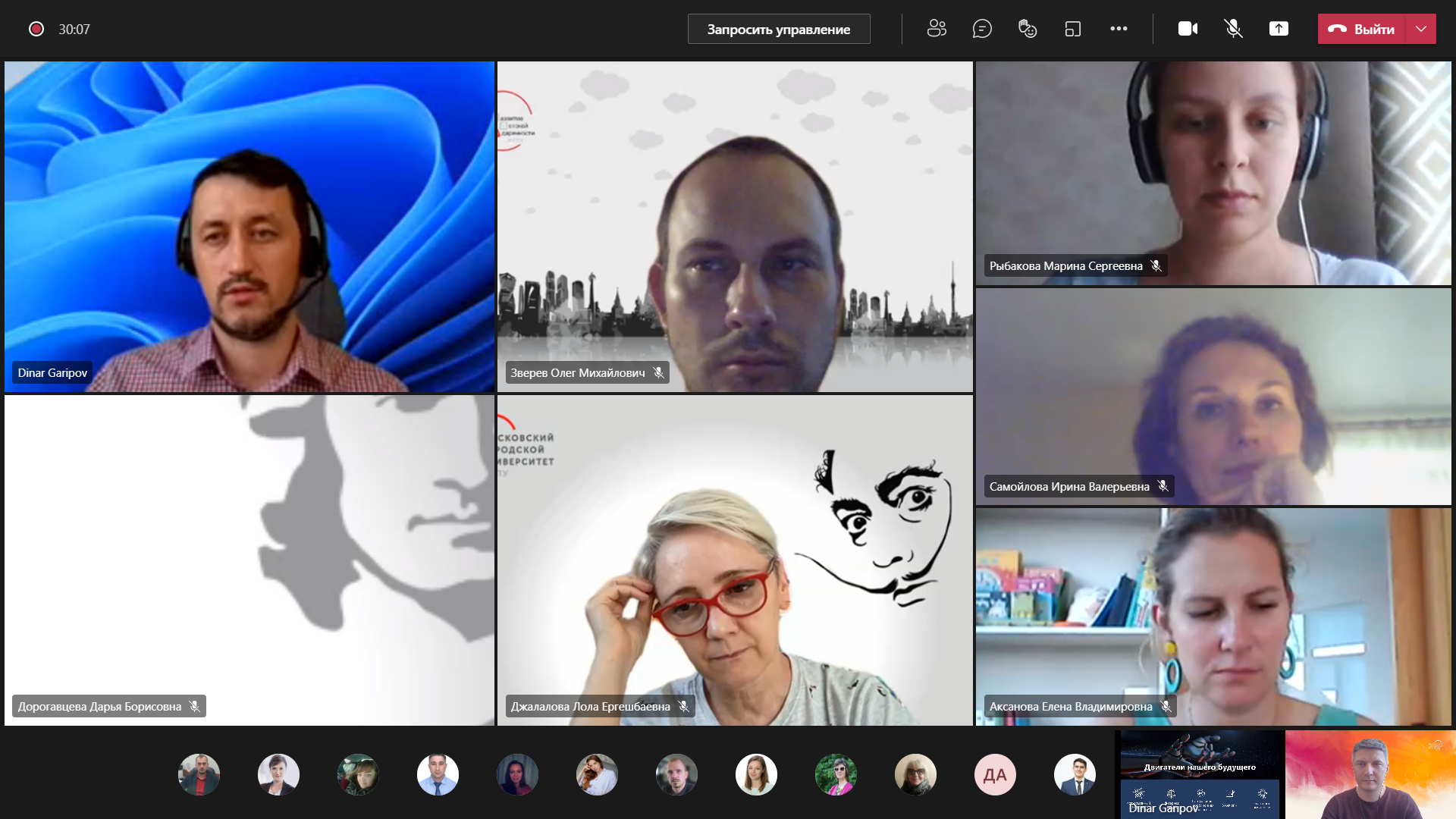1456x819 pixels.
Task: Click the Джалалова Лола Ергешбаевна name label
Action: click(590, 707)
